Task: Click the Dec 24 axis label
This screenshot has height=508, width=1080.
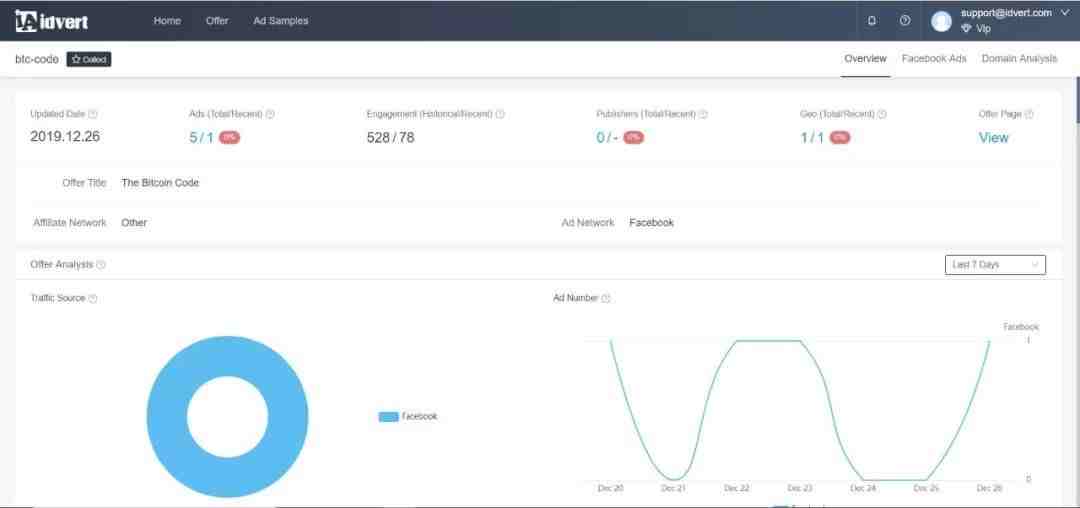Action: tap(862, 488)
